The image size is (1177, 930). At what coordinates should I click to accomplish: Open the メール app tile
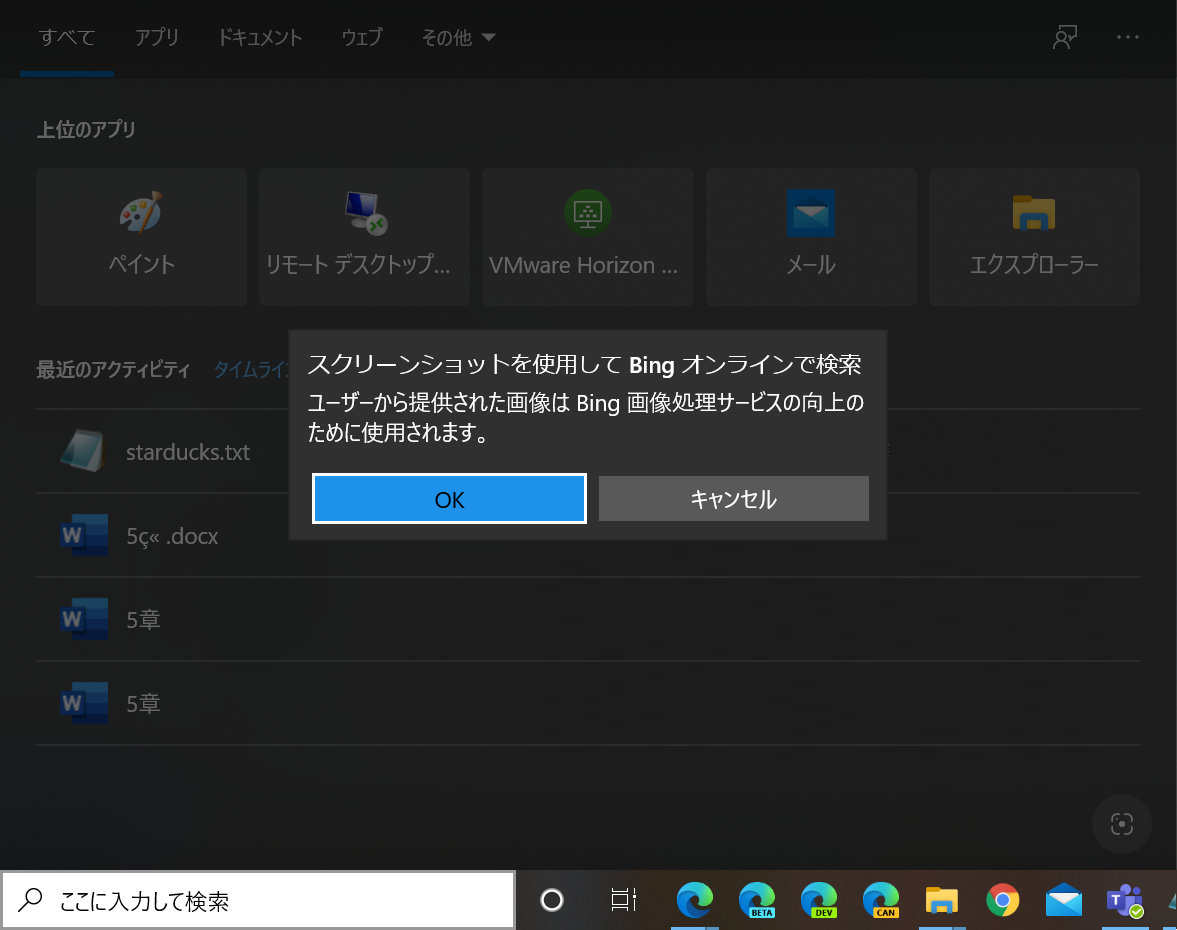tap(811, 236)
